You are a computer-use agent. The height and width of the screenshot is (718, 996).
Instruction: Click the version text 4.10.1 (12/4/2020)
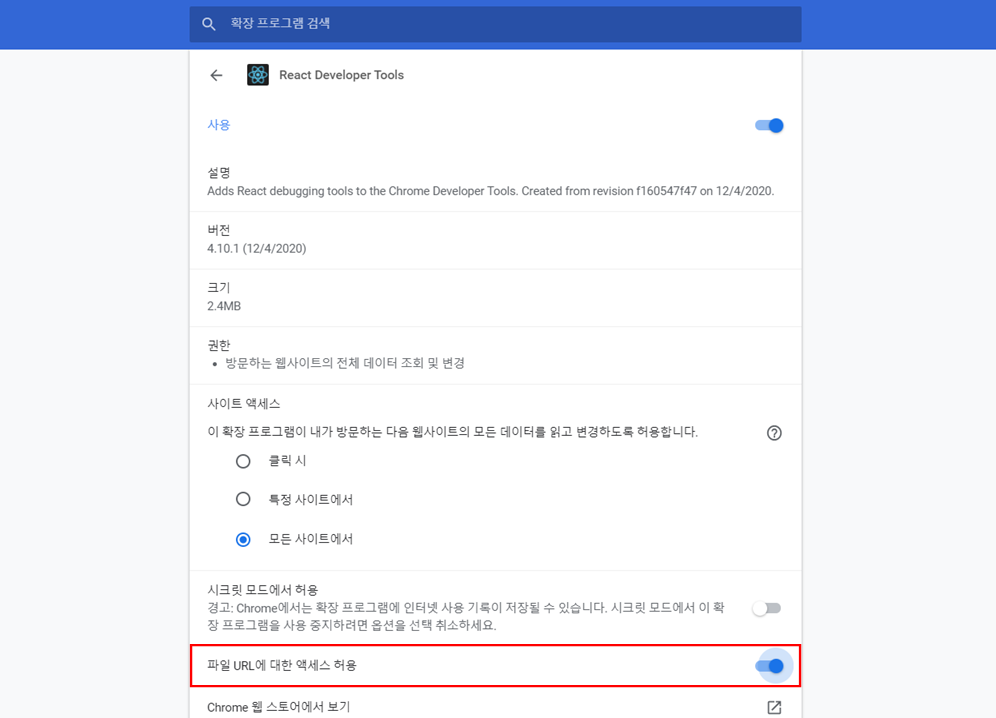tap(257, 248)
